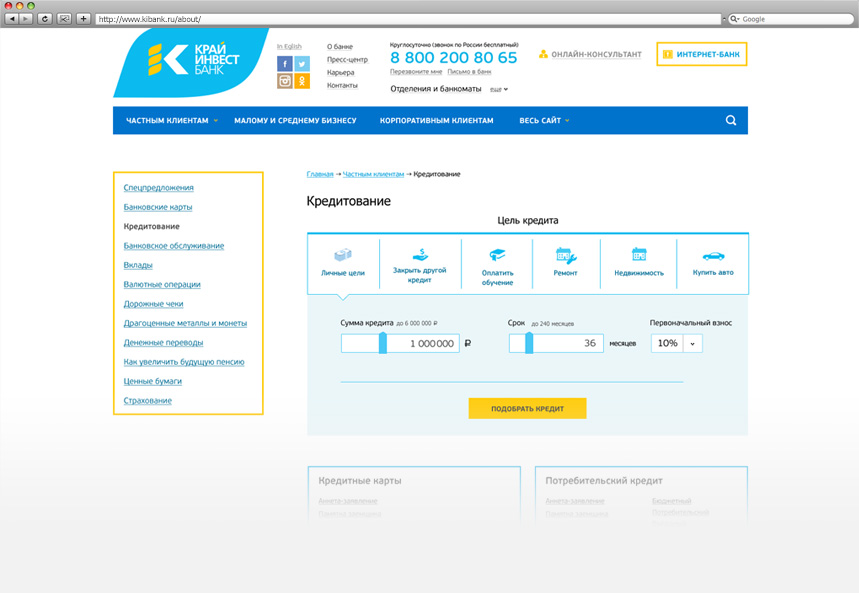859x593 pixels.
Task: Open the Пресс-центр link
Action: point(347,59)
